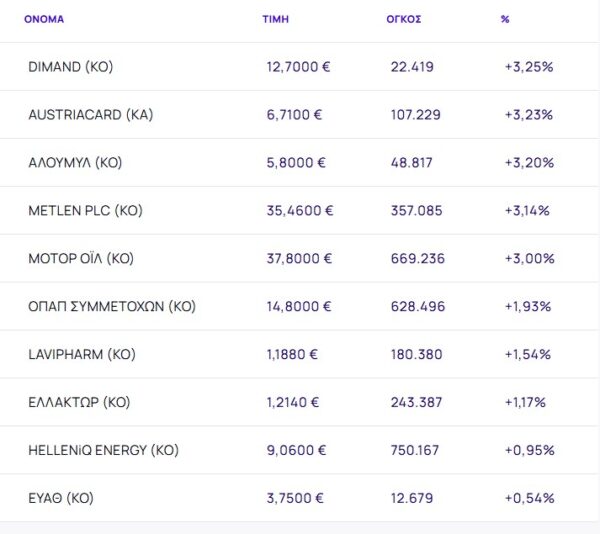The width and height of the screenshot is (600, 534).
Task: Open the ΕΥΑΘ (ΚΟ) stock
Action: point(67,498)
